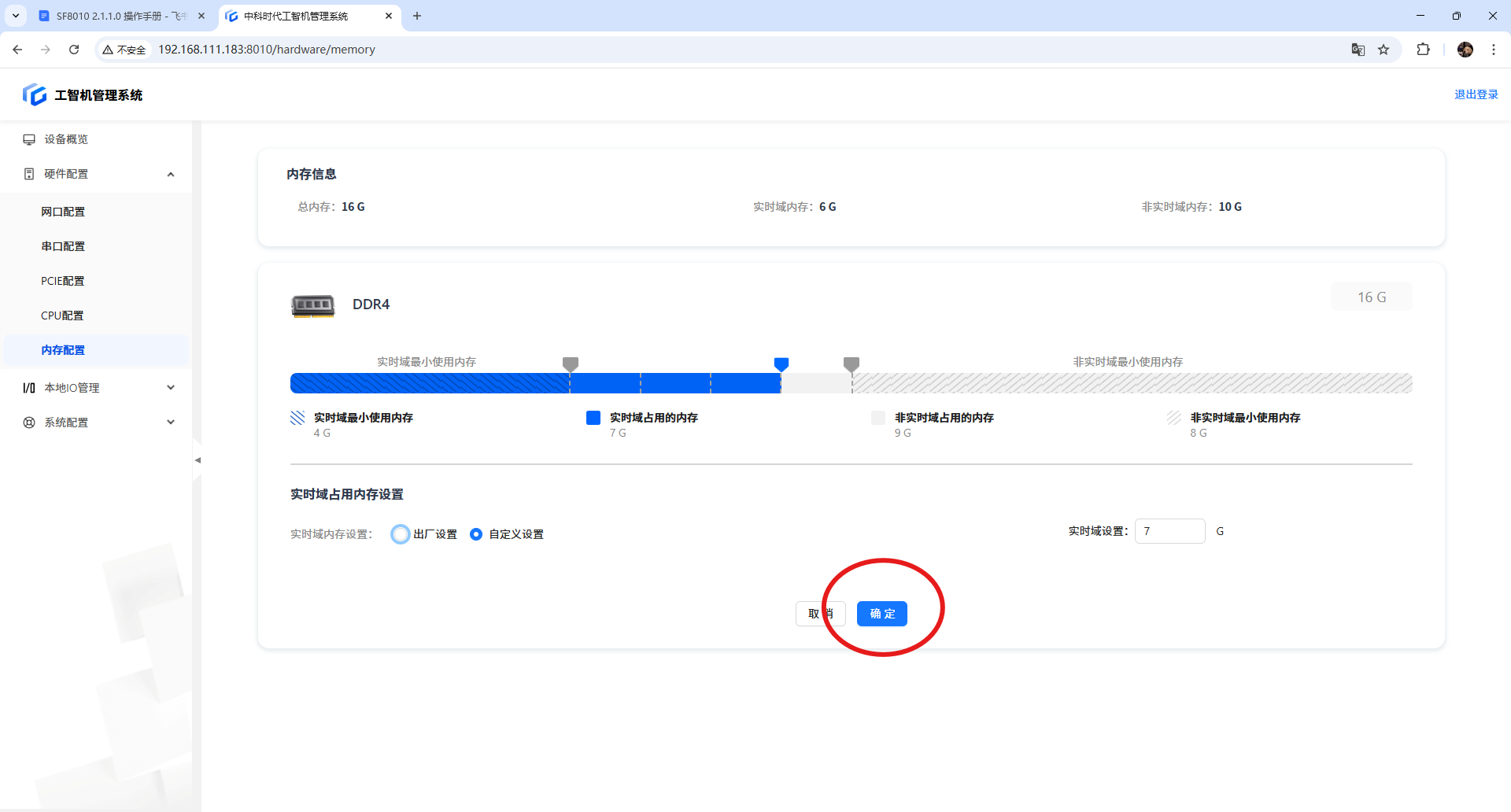
Task: Collapse sidebar using the arrow handle
Action: click(198, 460)
